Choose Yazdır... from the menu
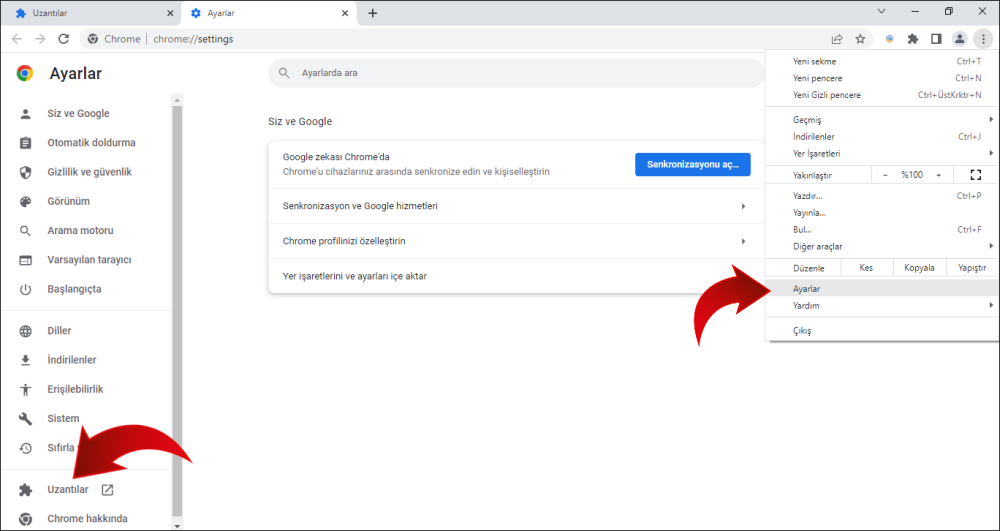The image size is (1000, 531). click(x=883, y=196)
